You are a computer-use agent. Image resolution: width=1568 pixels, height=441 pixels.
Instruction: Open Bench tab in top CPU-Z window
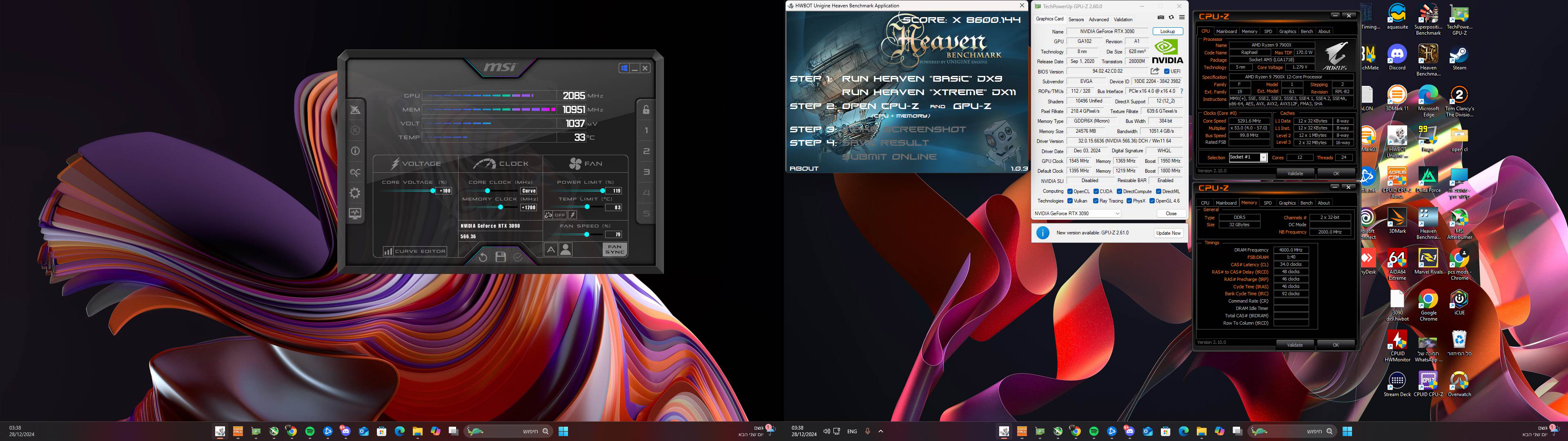[x=1306, y=31]
